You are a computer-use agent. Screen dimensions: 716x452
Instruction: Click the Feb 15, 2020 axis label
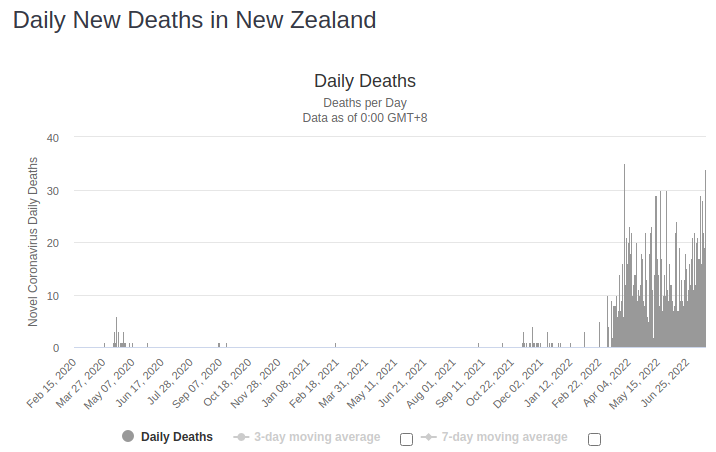pos(54,378)
